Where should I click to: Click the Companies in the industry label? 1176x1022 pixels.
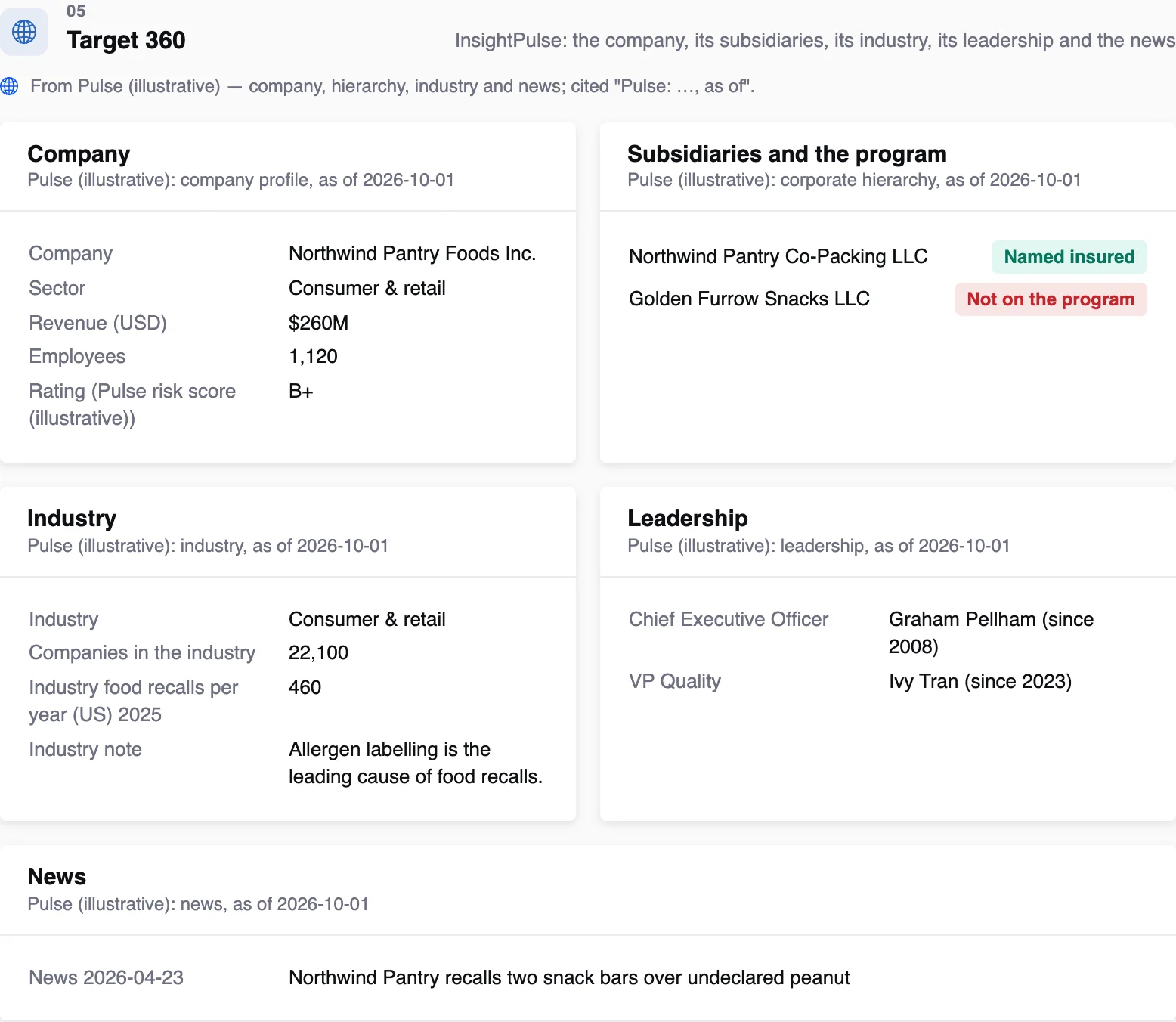click(142, 652)
